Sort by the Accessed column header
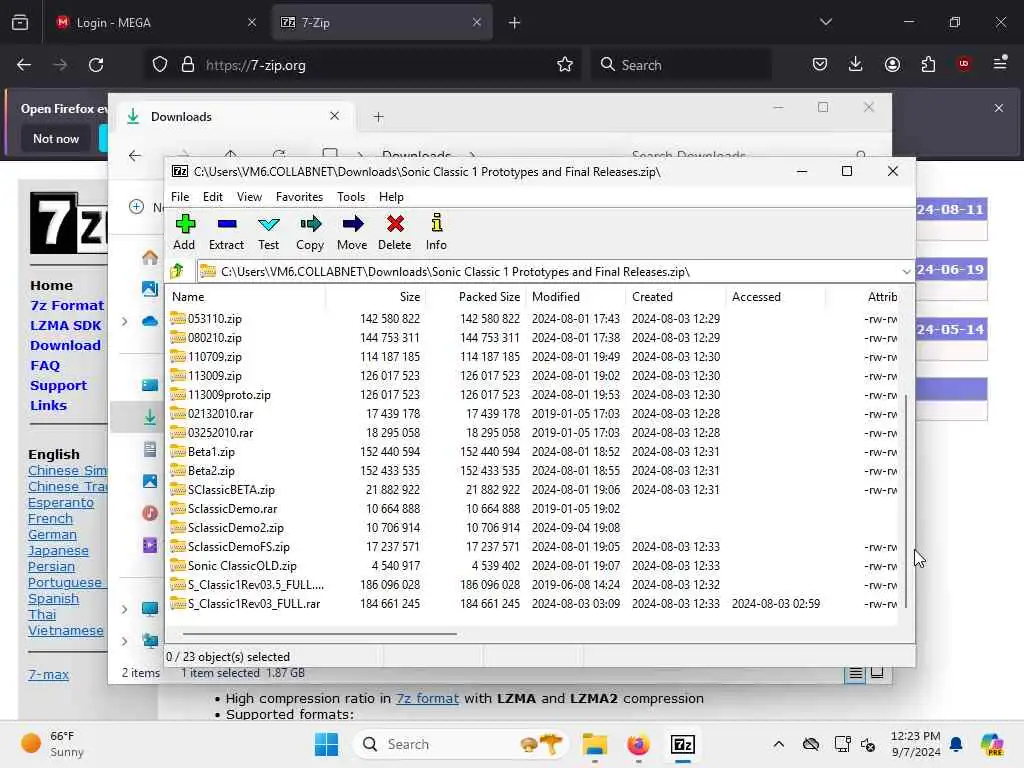The width and height of the screenshot is (1024, 768). tap(776, 296)
